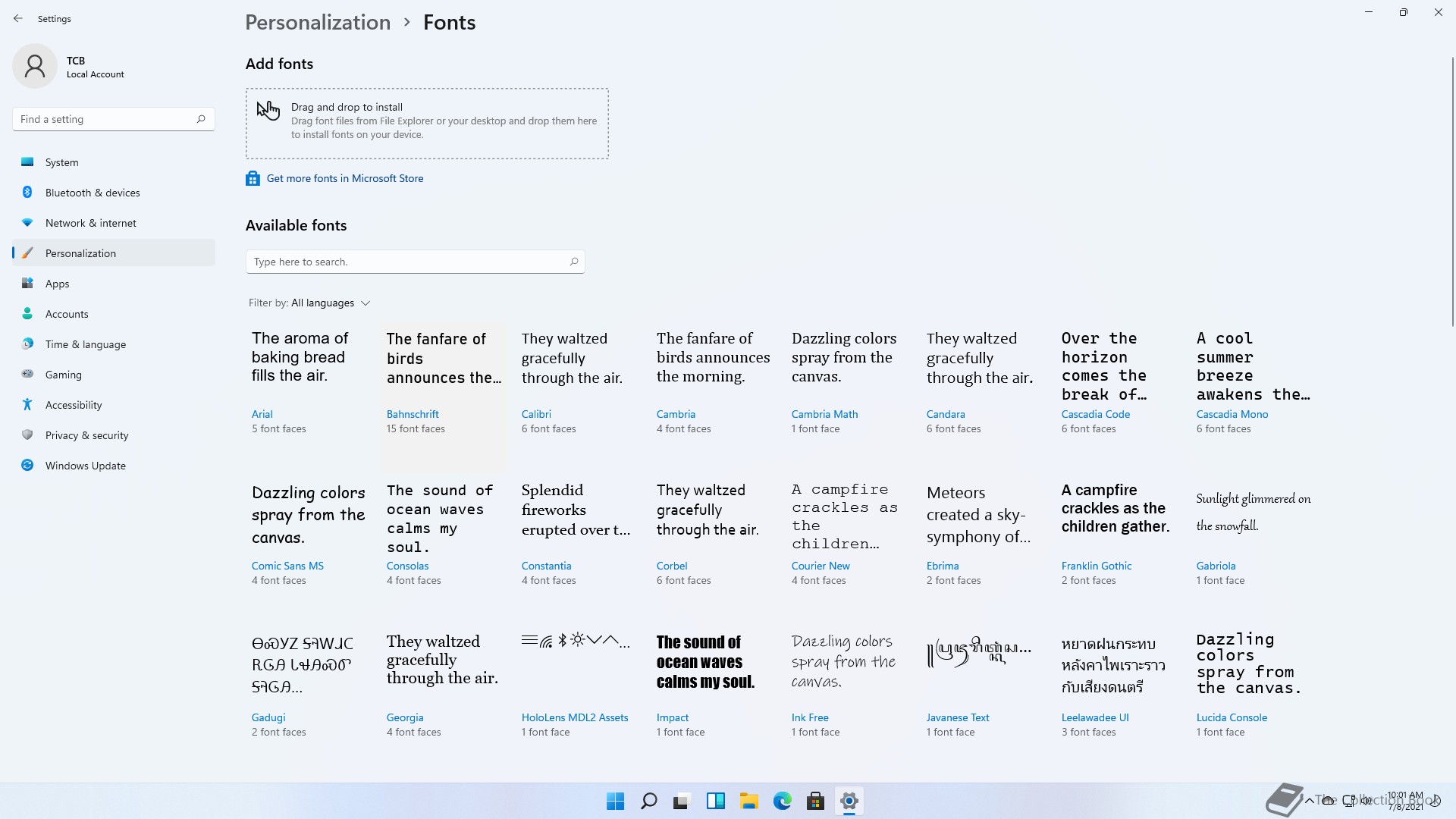Go to Windows Update
The width and height of the screenshot is (1456, 819).
tap(114, 466)
